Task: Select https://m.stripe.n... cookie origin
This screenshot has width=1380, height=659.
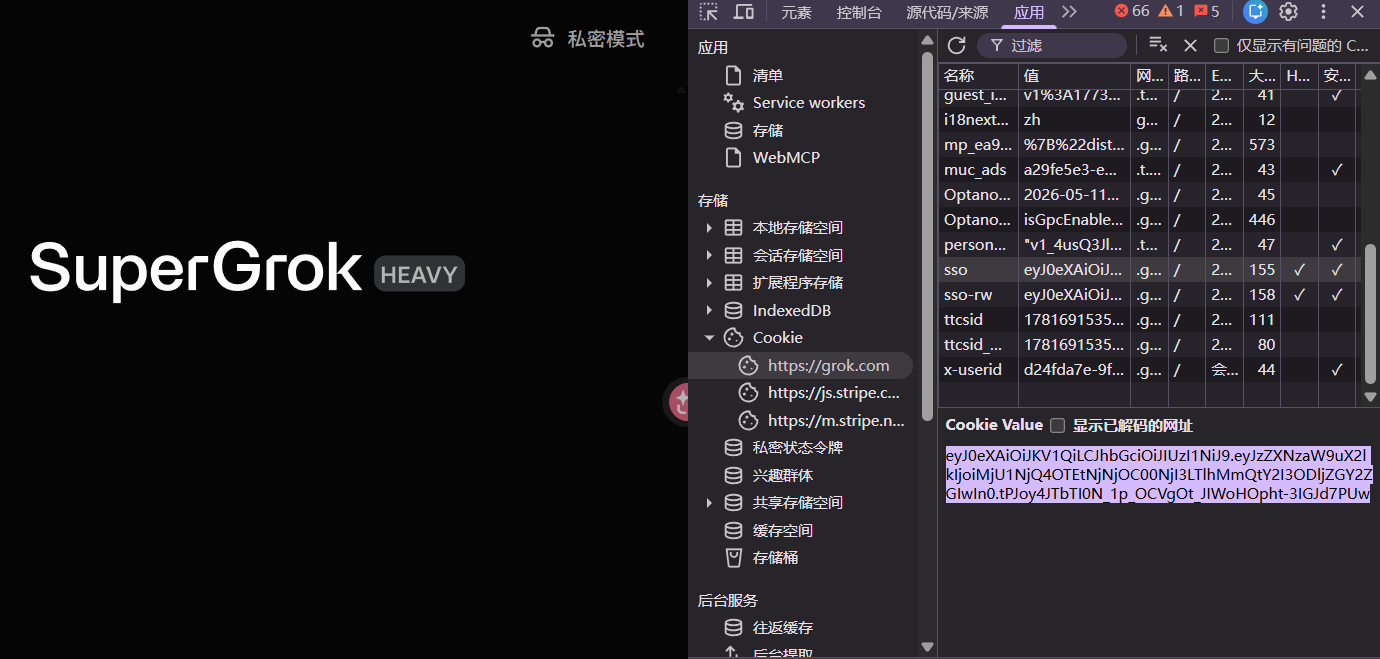Action: point(836,420)
